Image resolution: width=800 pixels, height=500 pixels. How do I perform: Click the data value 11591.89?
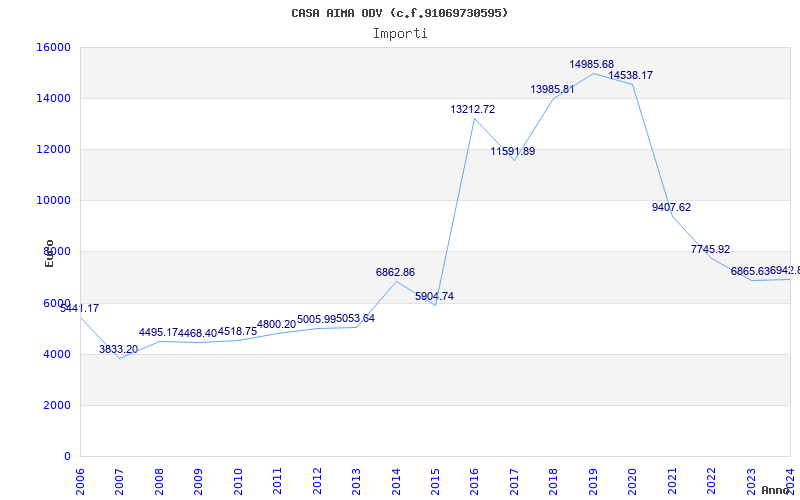point(513,152)
